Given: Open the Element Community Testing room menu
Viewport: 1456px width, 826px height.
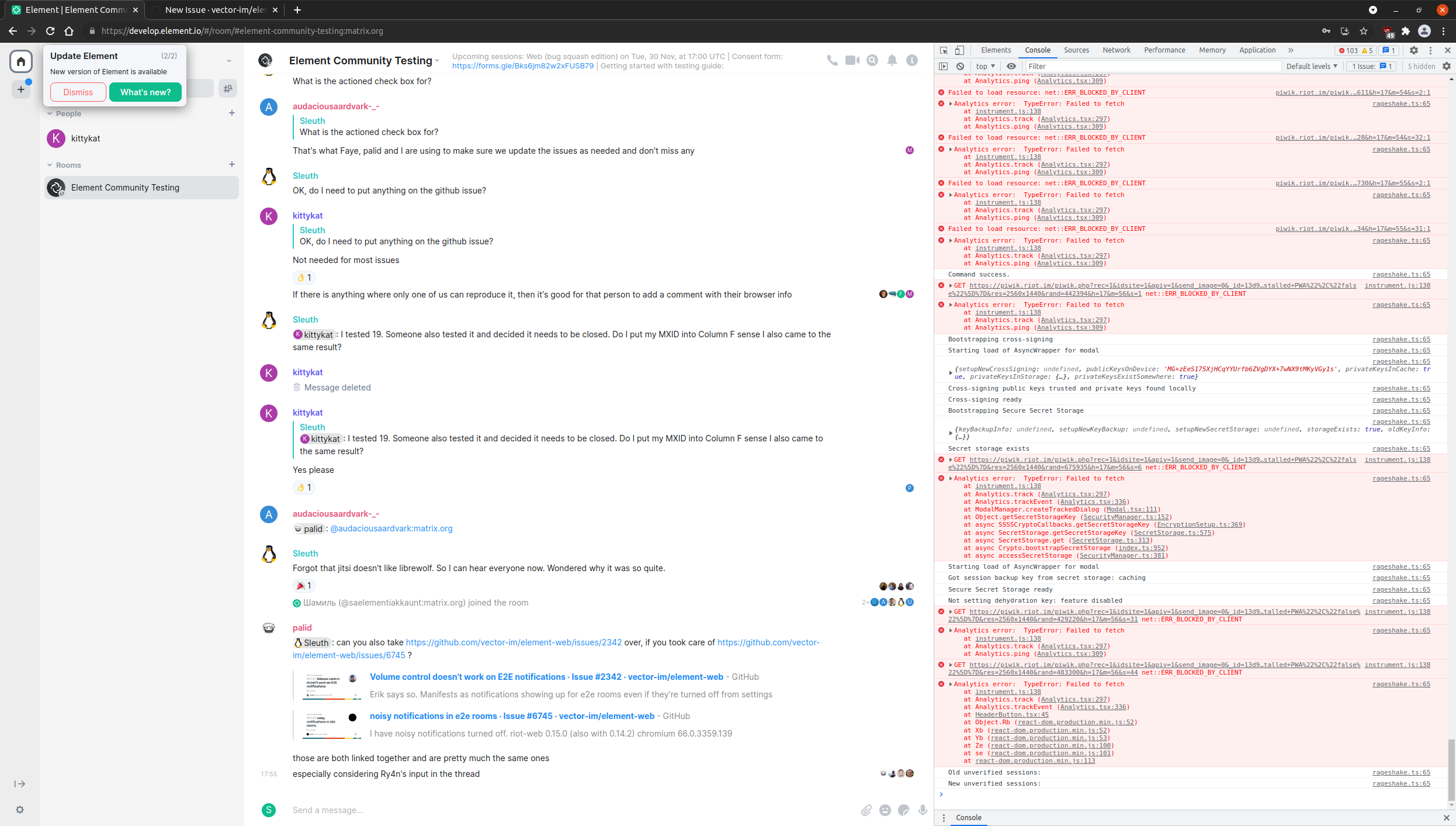Looking at the screenshot, I should [x=365, y=60].
